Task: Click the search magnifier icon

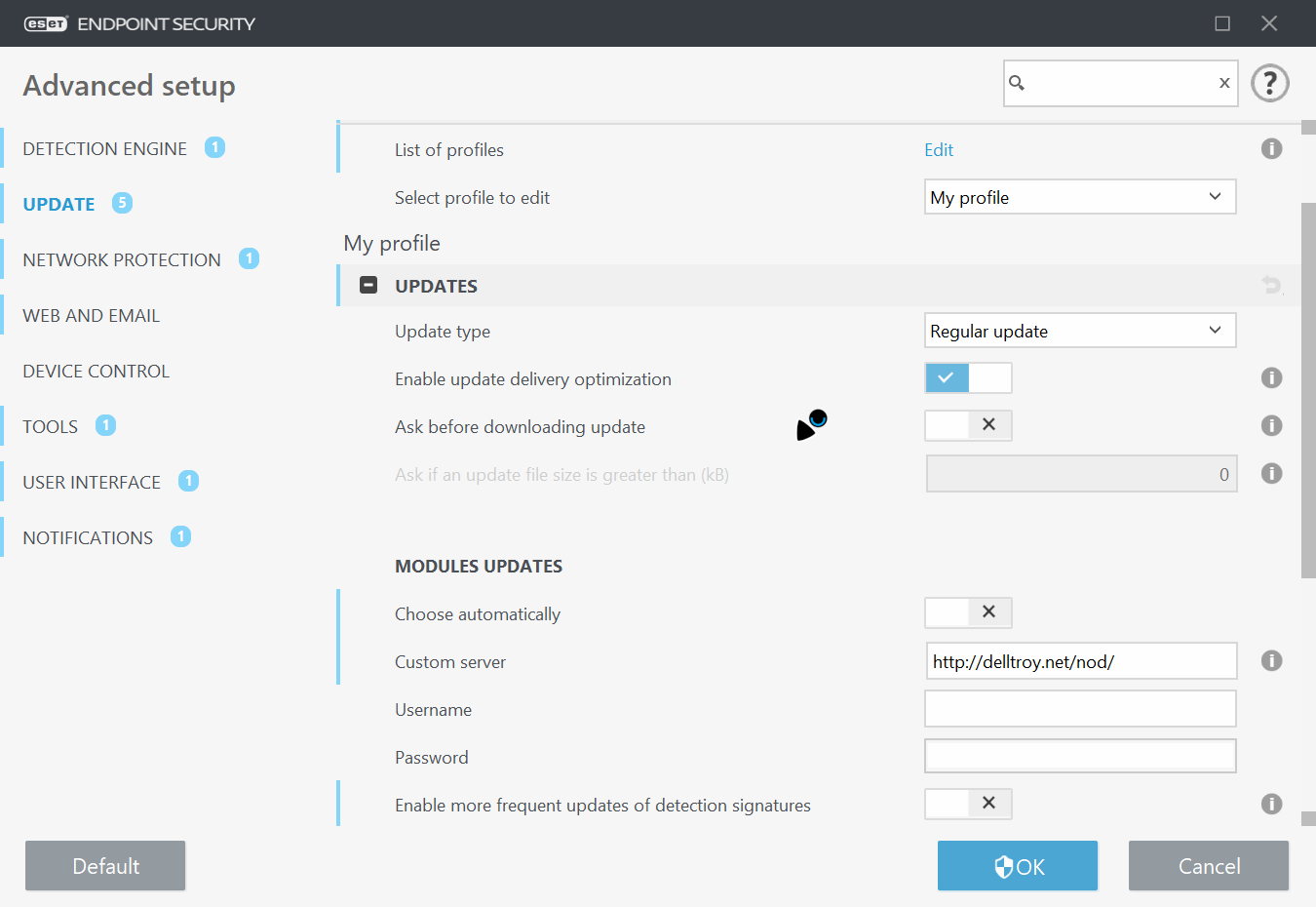Action: pos(1017,83)
